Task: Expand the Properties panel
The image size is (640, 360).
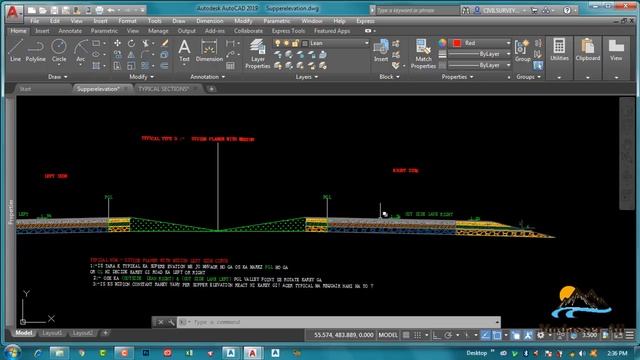Action: coord(457,77)
